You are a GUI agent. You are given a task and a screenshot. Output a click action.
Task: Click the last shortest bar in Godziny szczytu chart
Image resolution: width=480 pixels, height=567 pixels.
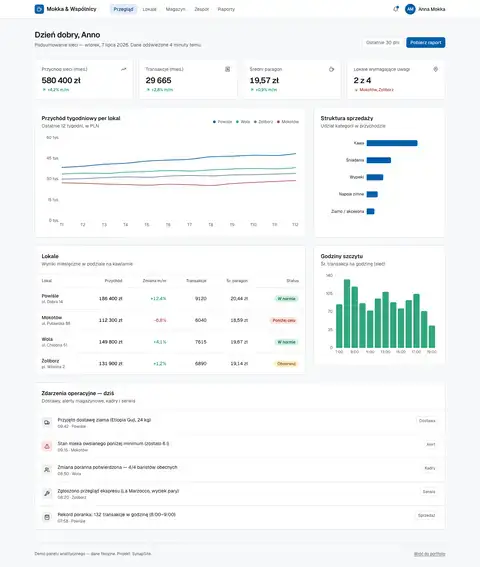click(432, 337)
